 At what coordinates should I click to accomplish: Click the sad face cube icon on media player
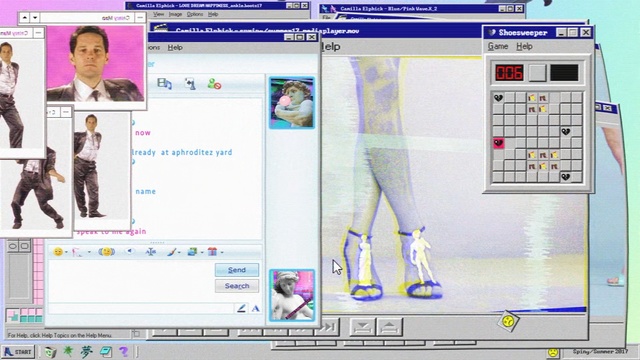(x=508, y=321)
